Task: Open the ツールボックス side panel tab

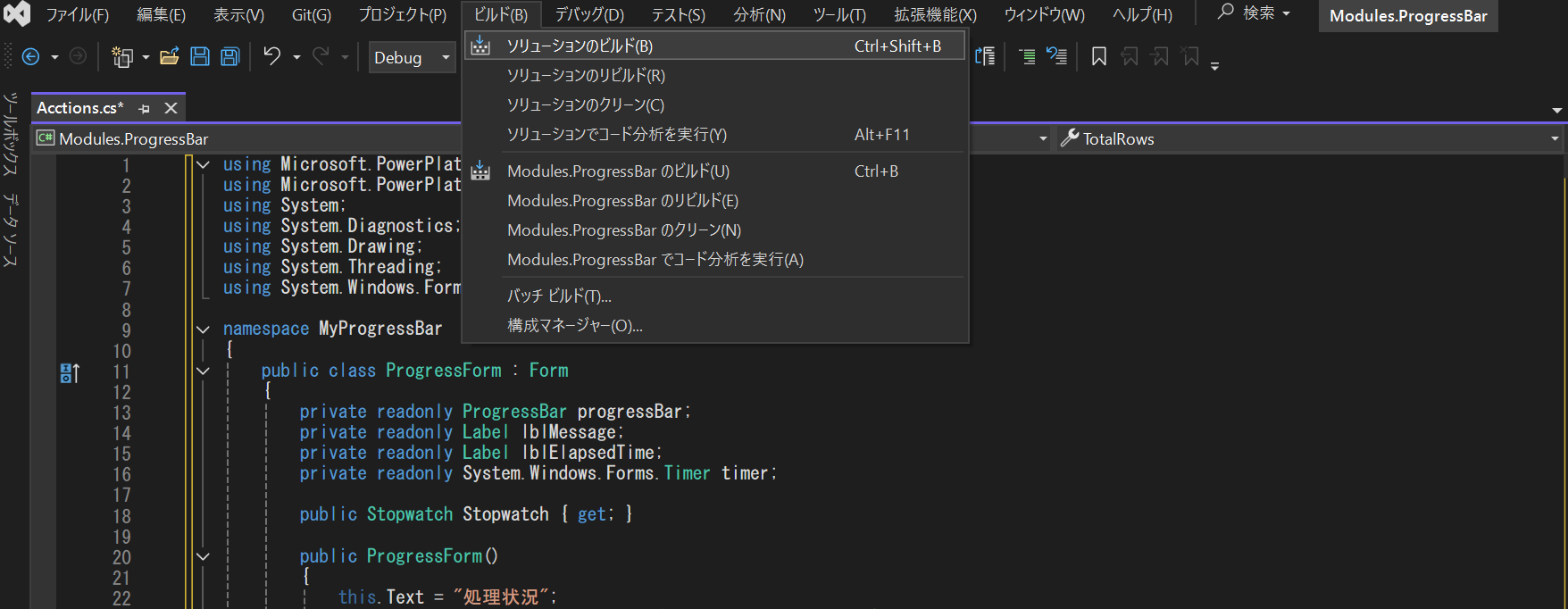Action: coord(10,134)
